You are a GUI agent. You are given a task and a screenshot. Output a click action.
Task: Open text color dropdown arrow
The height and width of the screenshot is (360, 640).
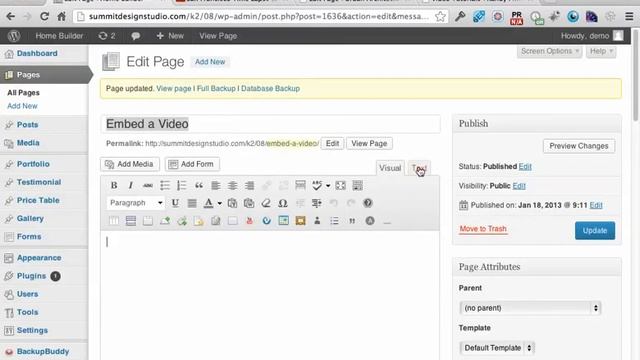pyautogui.click(x=220, y=203)
